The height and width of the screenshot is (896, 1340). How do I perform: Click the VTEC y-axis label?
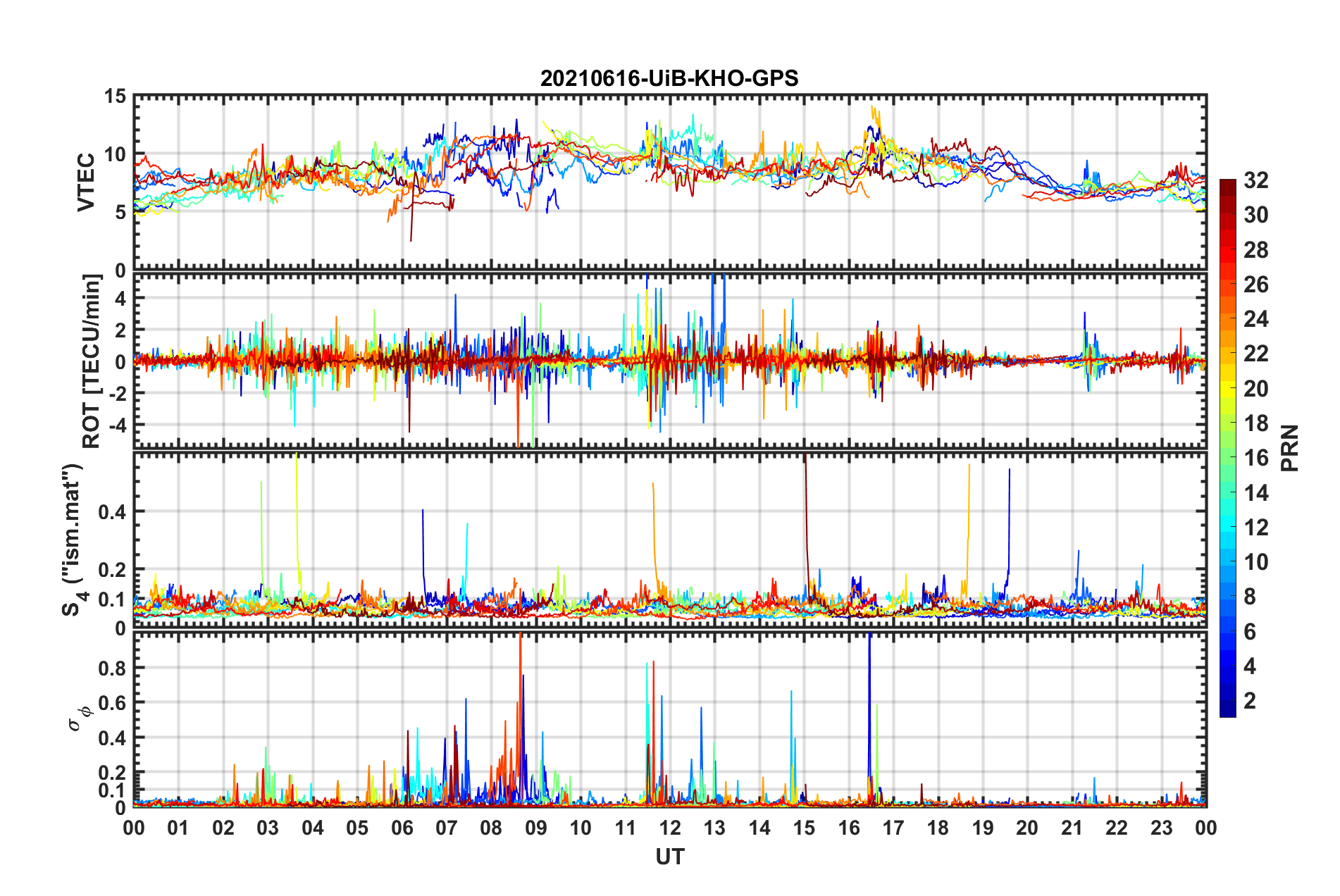click(x=86, y=182)
